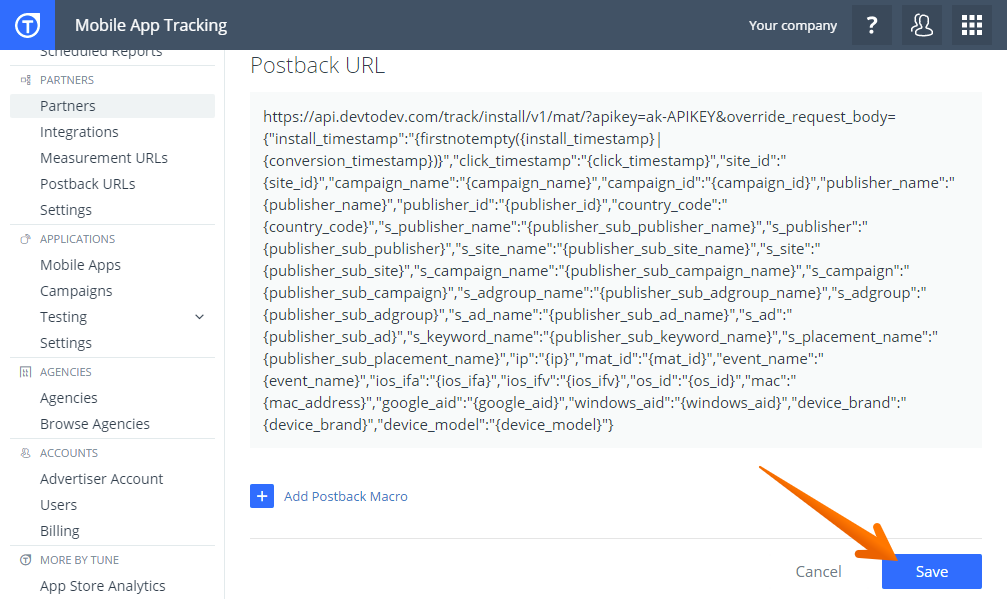
Task: Click inside the Postback URL text area
Action: click(x=615, y=270)
